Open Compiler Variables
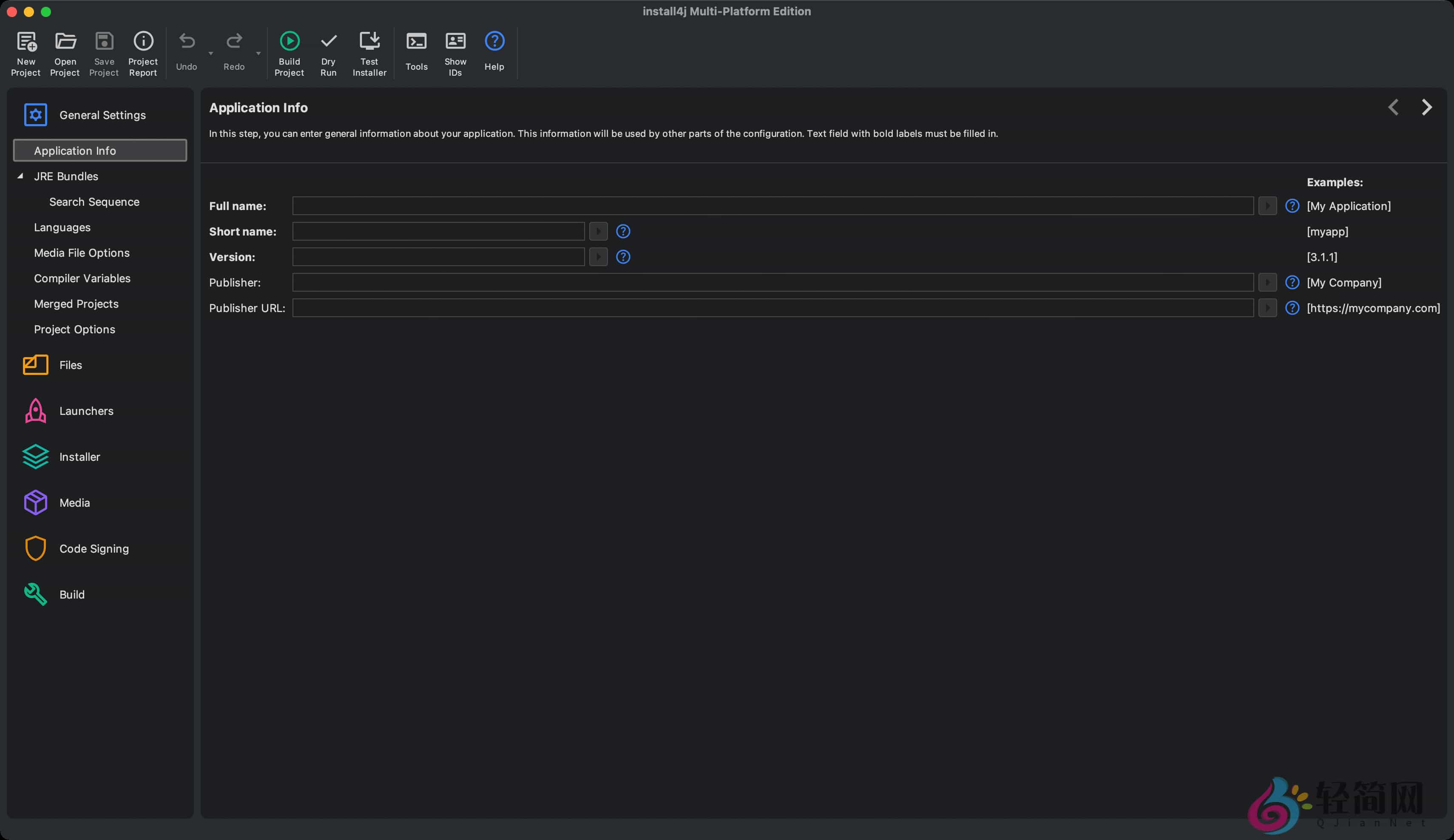The height and width of the screenshot is (840, 1454). pos(82,278)
